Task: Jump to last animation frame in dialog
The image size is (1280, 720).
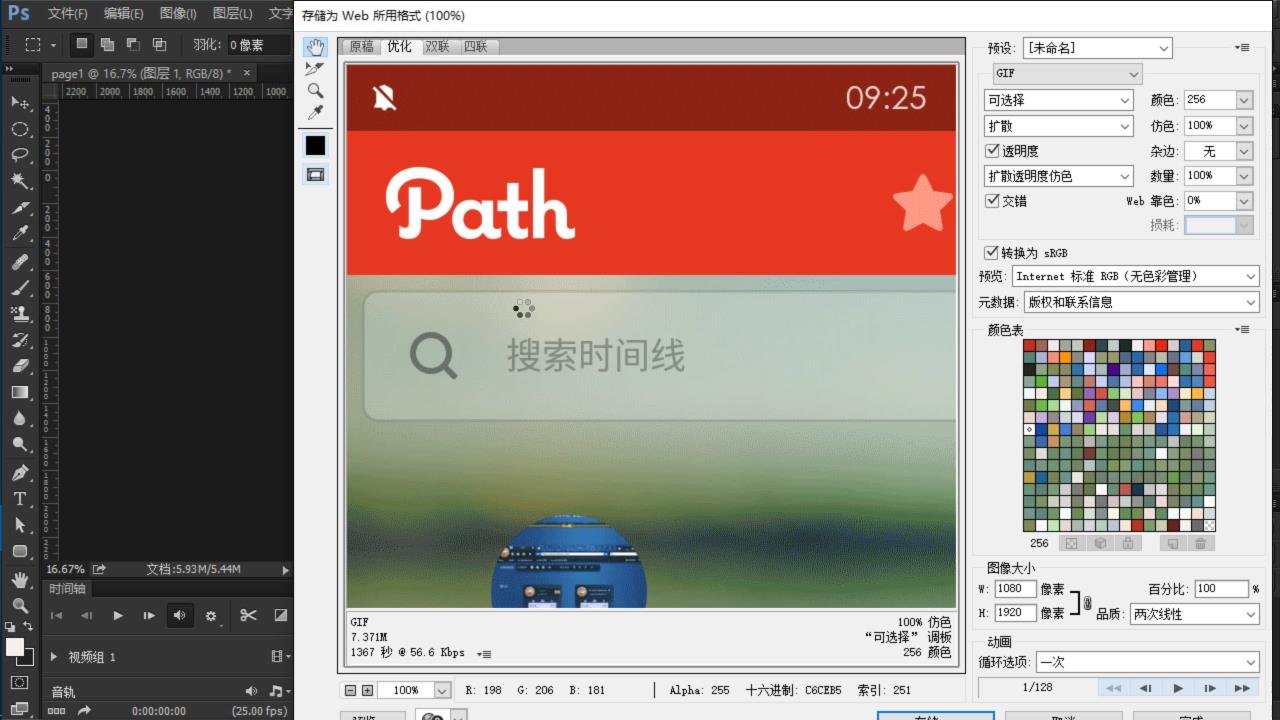Action: coord(1242,688)
